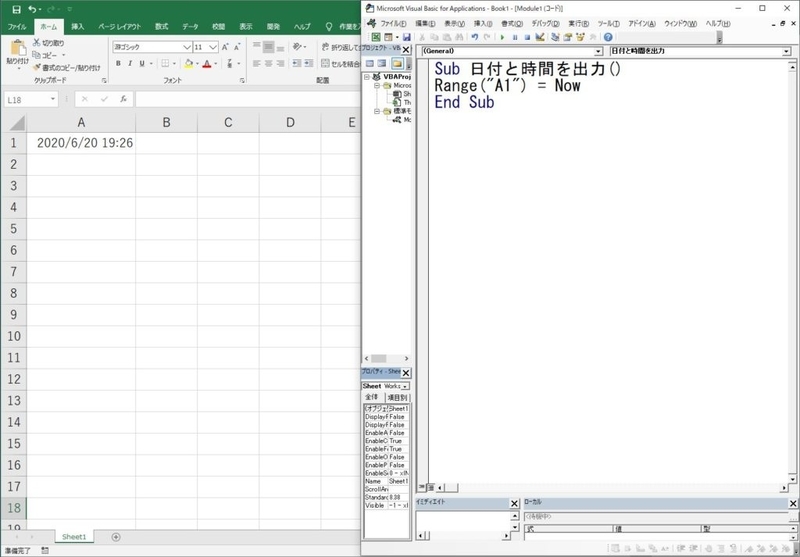Click the Increase Indent icon in Excel

309,63
